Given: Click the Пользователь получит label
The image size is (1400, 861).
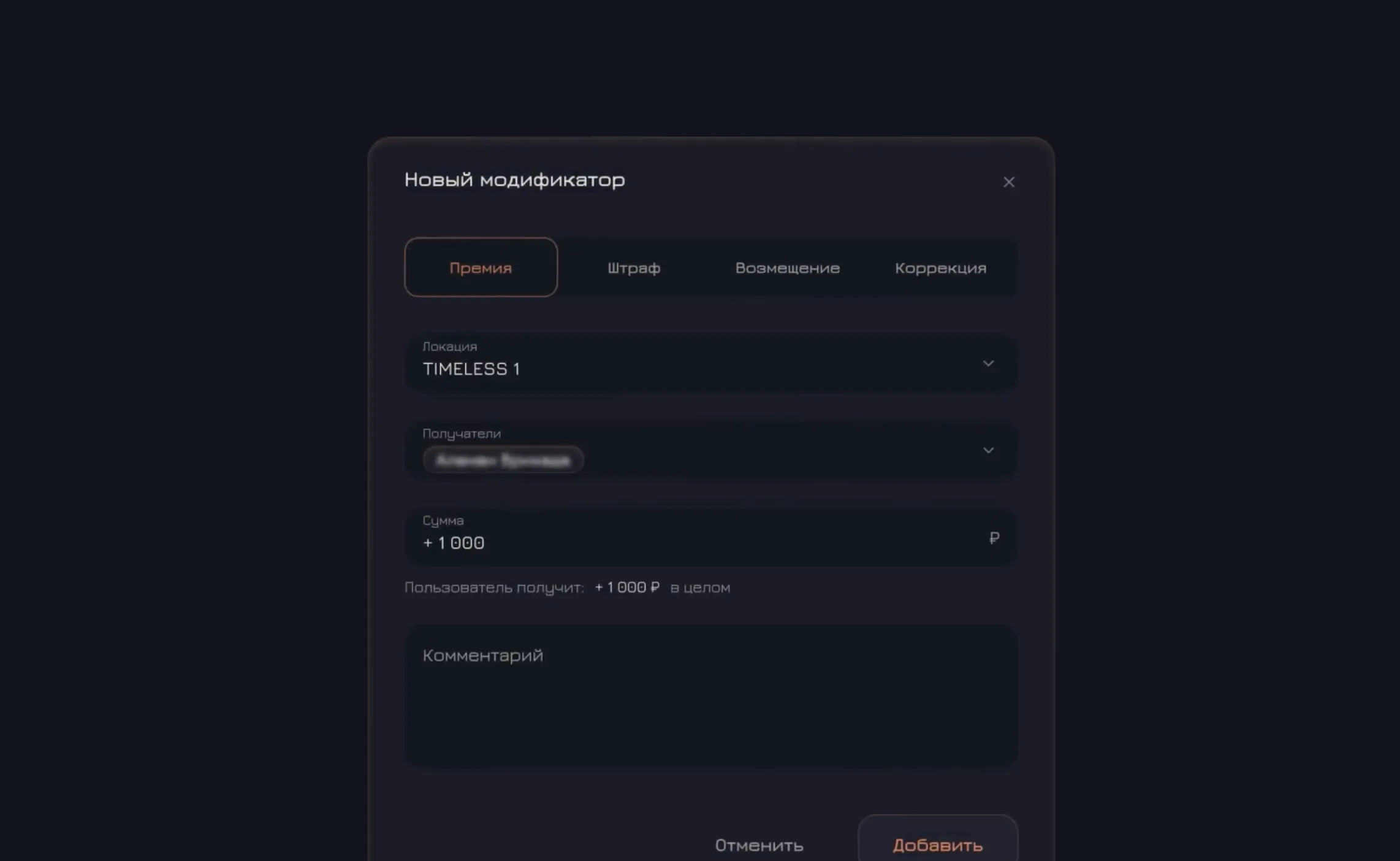Looking at the screenshot, I should tap(494, 587).
